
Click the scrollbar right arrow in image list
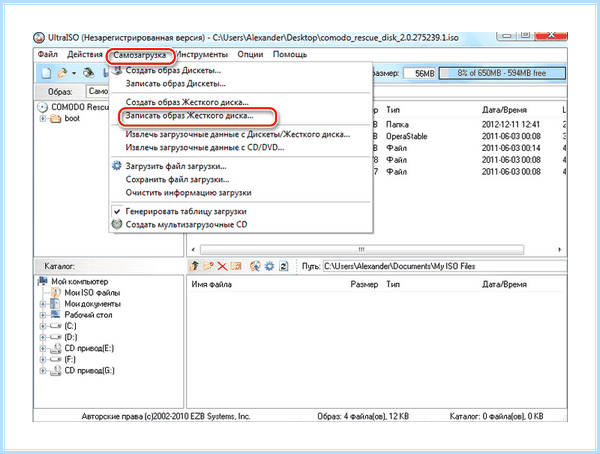pyautogui.click(x=559, y=250)
